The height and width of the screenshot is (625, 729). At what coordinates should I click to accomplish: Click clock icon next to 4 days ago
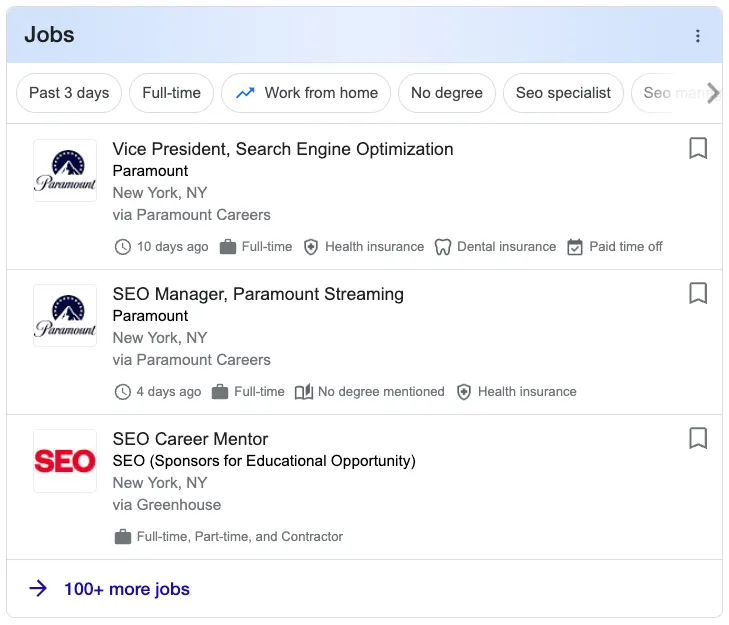(123, 392)
